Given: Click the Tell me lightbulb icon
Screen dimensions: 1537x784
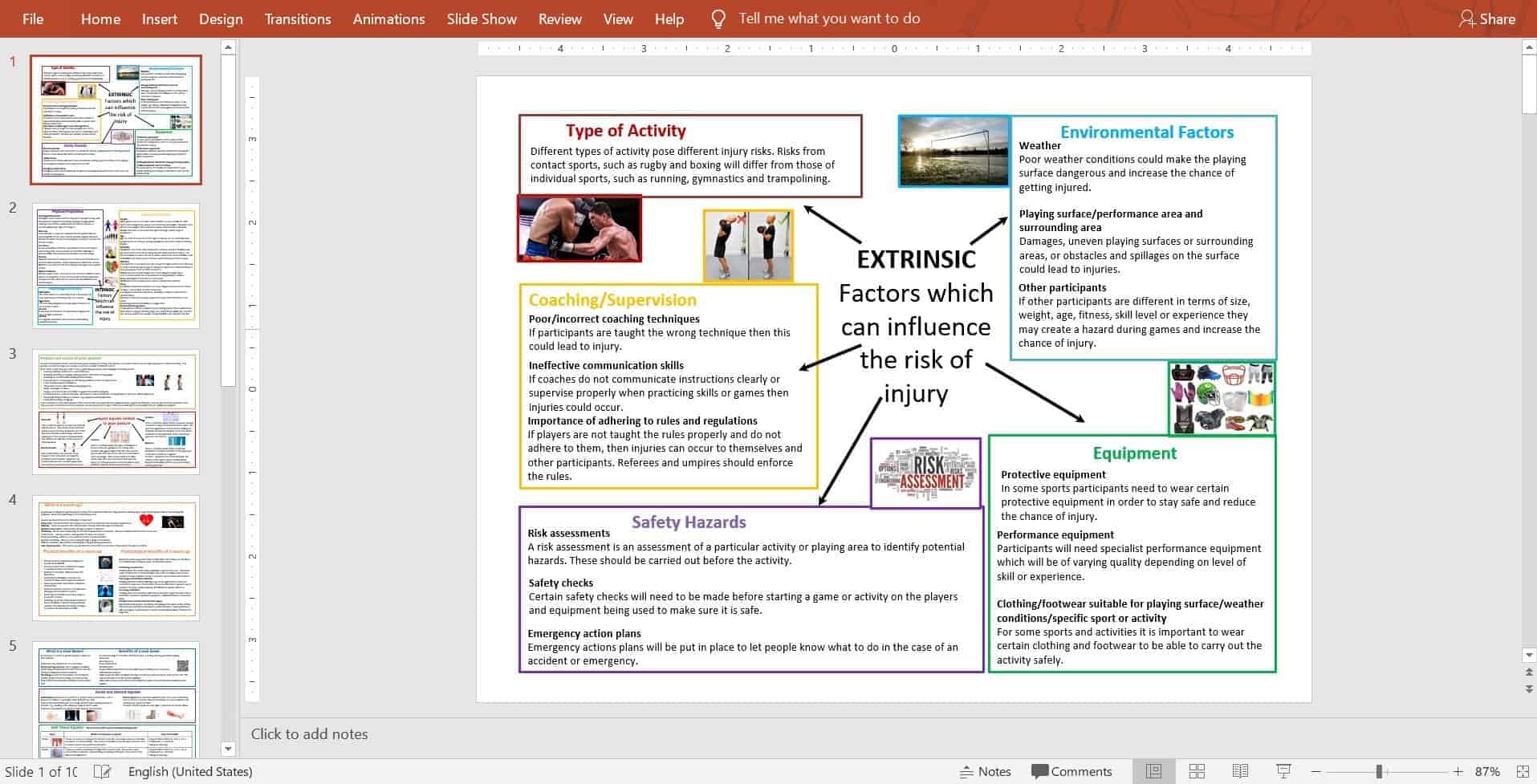Looking at the screenshot, I should [x=718, y=19].
